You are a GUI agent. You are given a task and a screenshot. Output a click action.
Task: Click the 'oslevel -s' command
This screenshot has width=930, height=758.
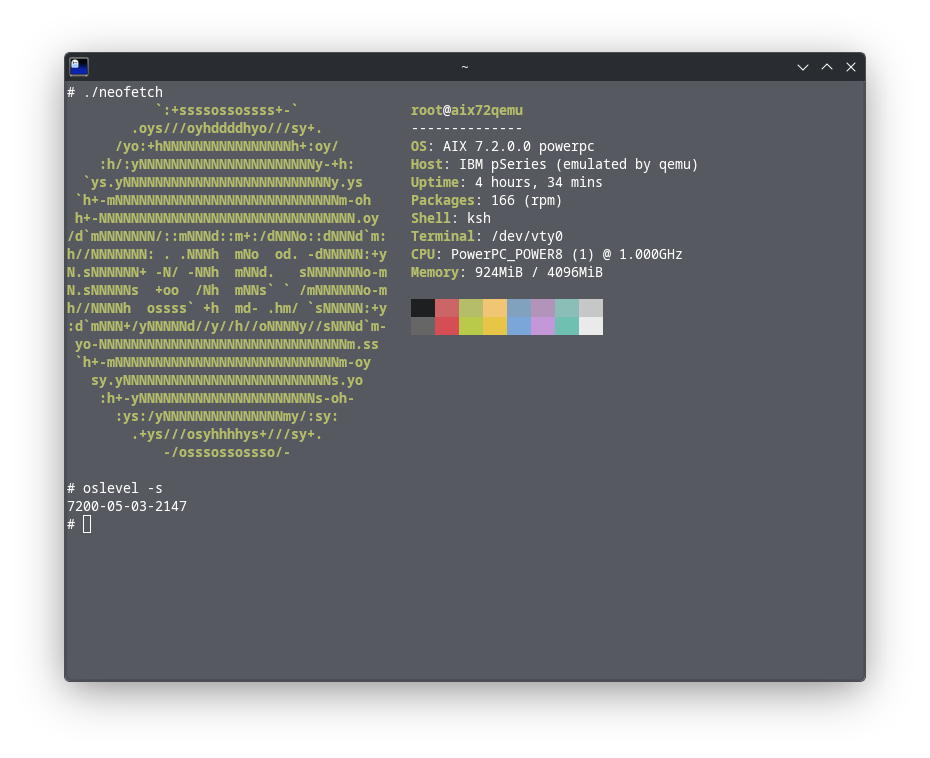pos(115,488)
